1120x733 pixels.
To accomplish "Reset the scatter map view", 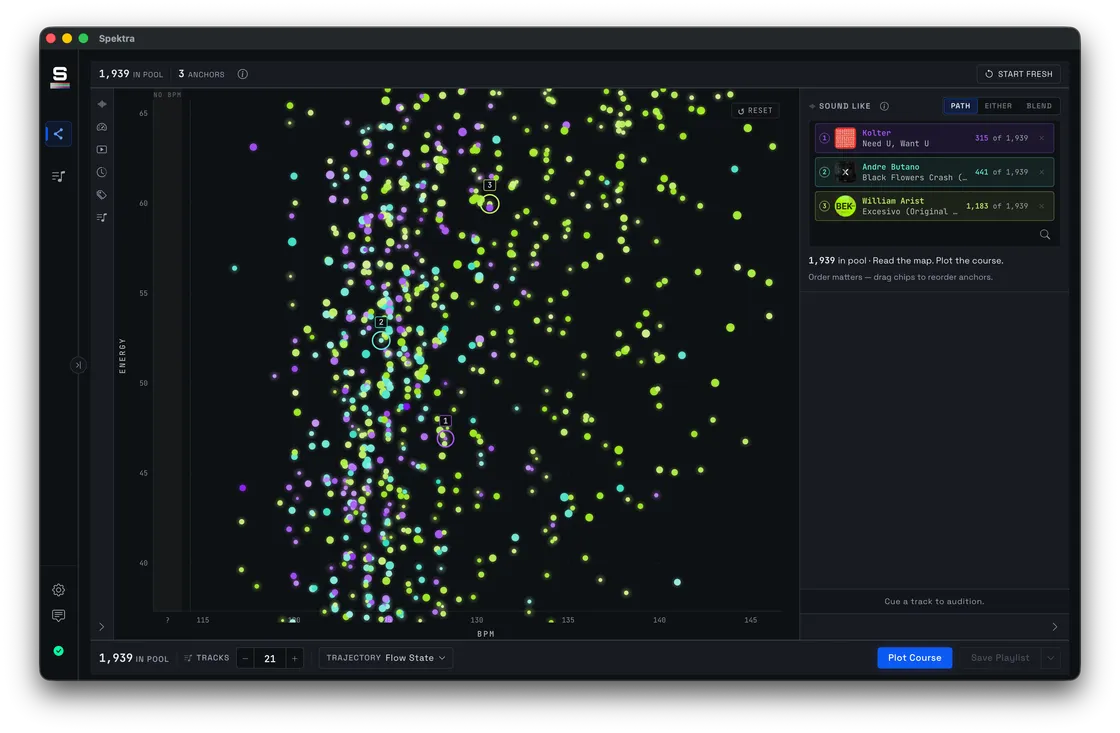I will 755,111.
